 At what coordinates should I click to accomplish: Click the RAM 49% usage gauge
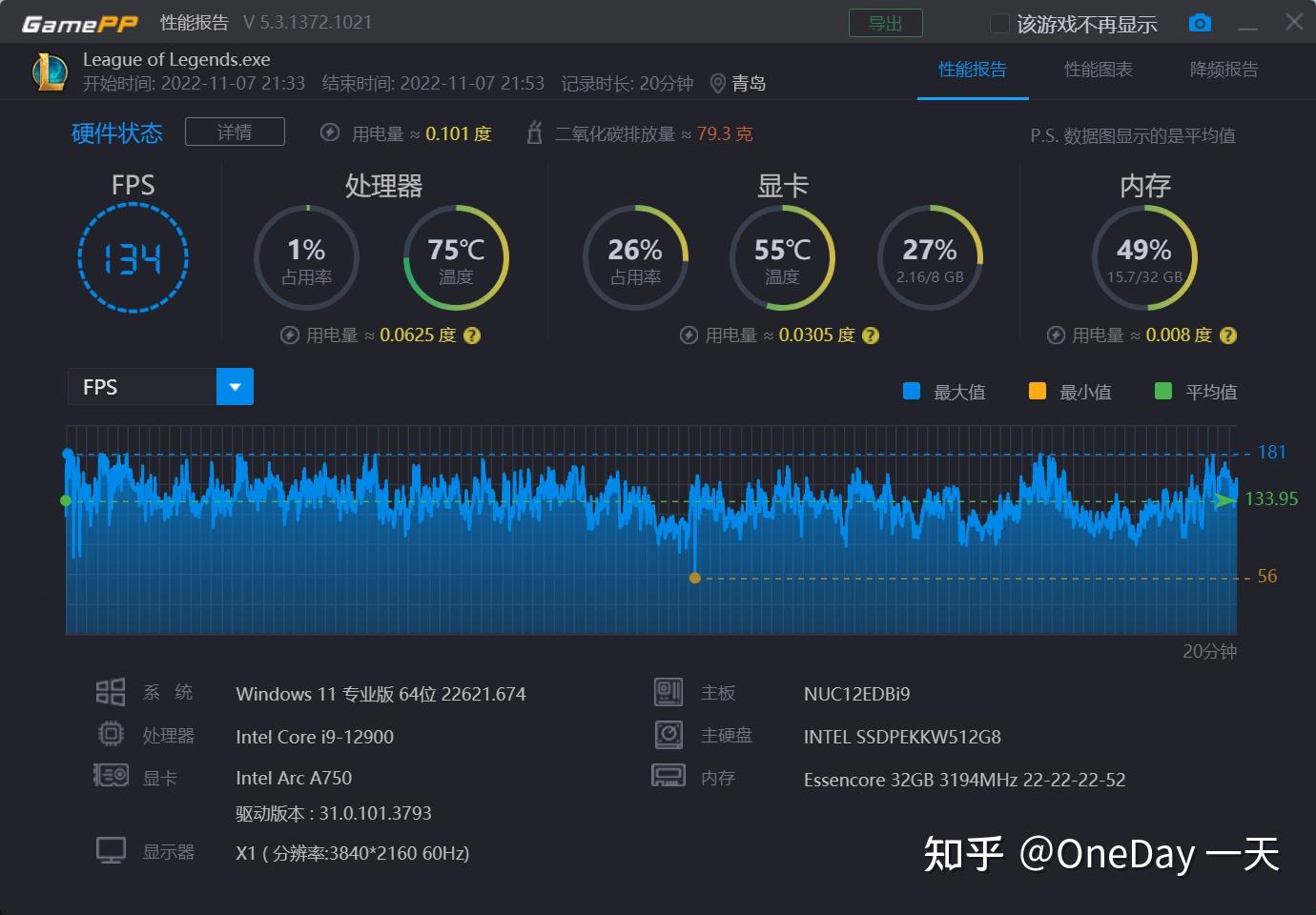pos(1144,257)
